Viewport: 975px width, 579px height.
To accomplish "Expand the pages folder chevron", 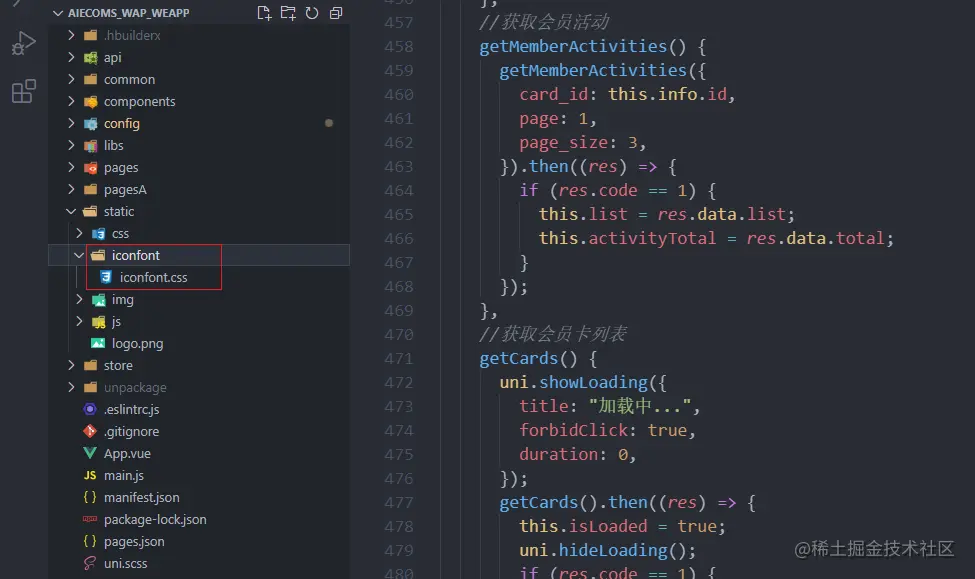I will pos(71,167).
